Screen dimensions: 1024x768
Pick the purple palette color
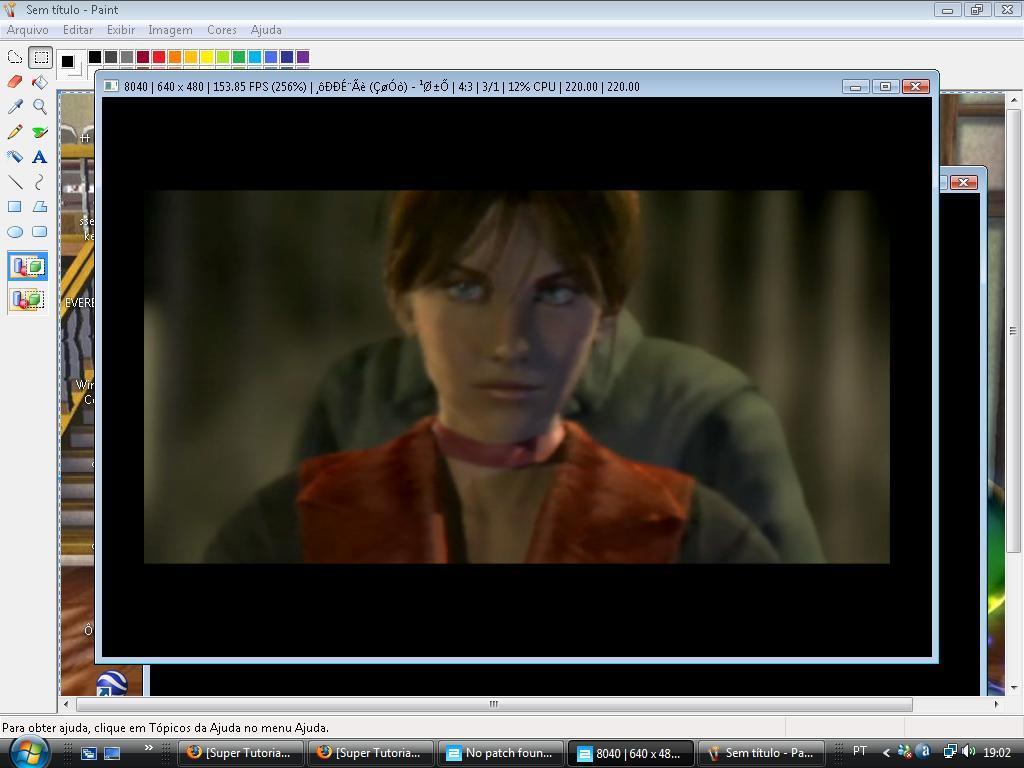pyautogui.click(x=303, y=57)
